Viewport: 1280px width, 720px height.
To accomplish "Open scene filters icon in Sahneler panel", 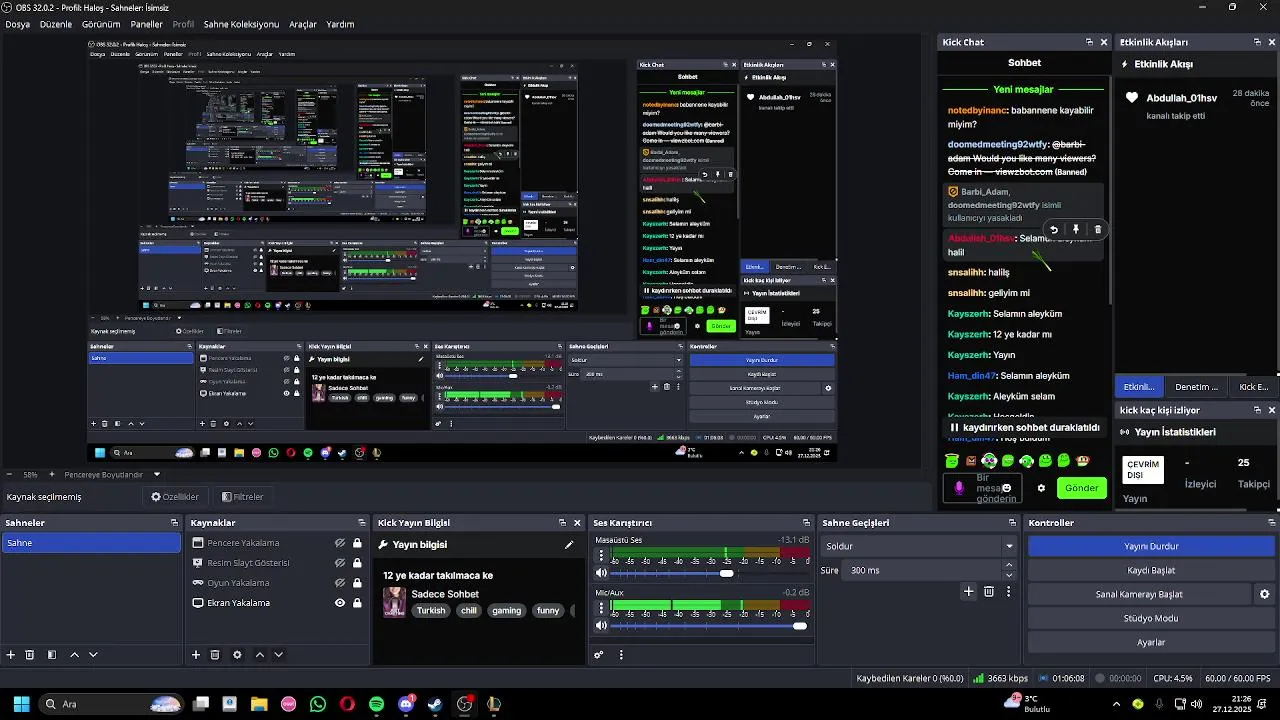I will (52, 655).
